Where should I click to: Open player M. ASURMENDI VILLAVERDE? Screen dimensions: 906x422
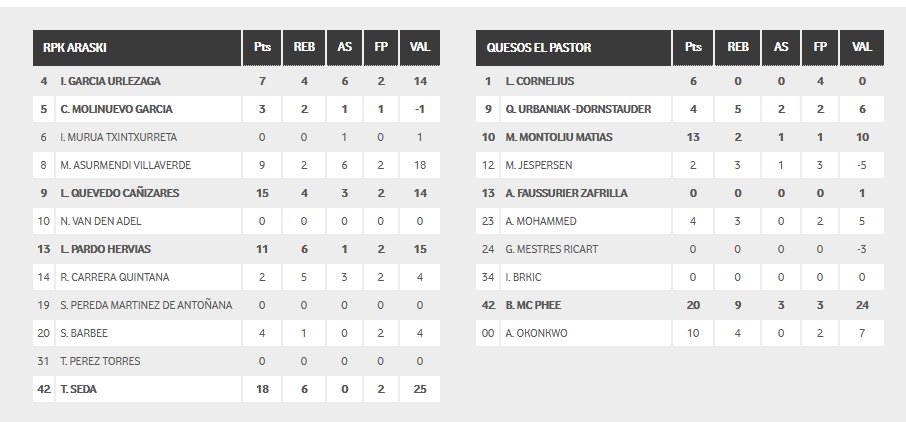pos(125,165)
